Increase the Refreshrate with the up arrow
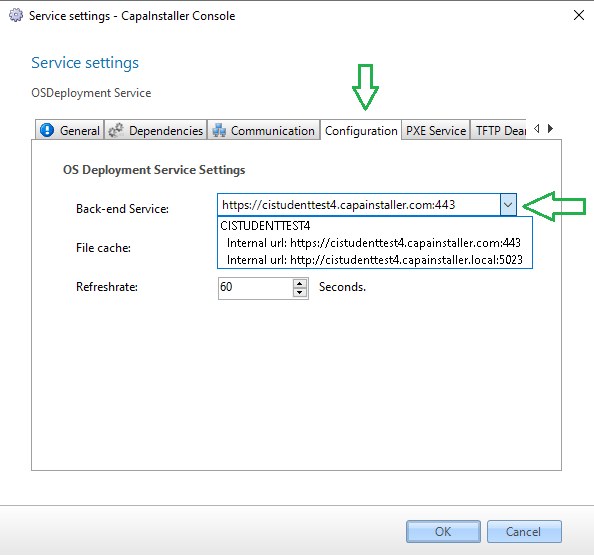 [x=300, y=283]
